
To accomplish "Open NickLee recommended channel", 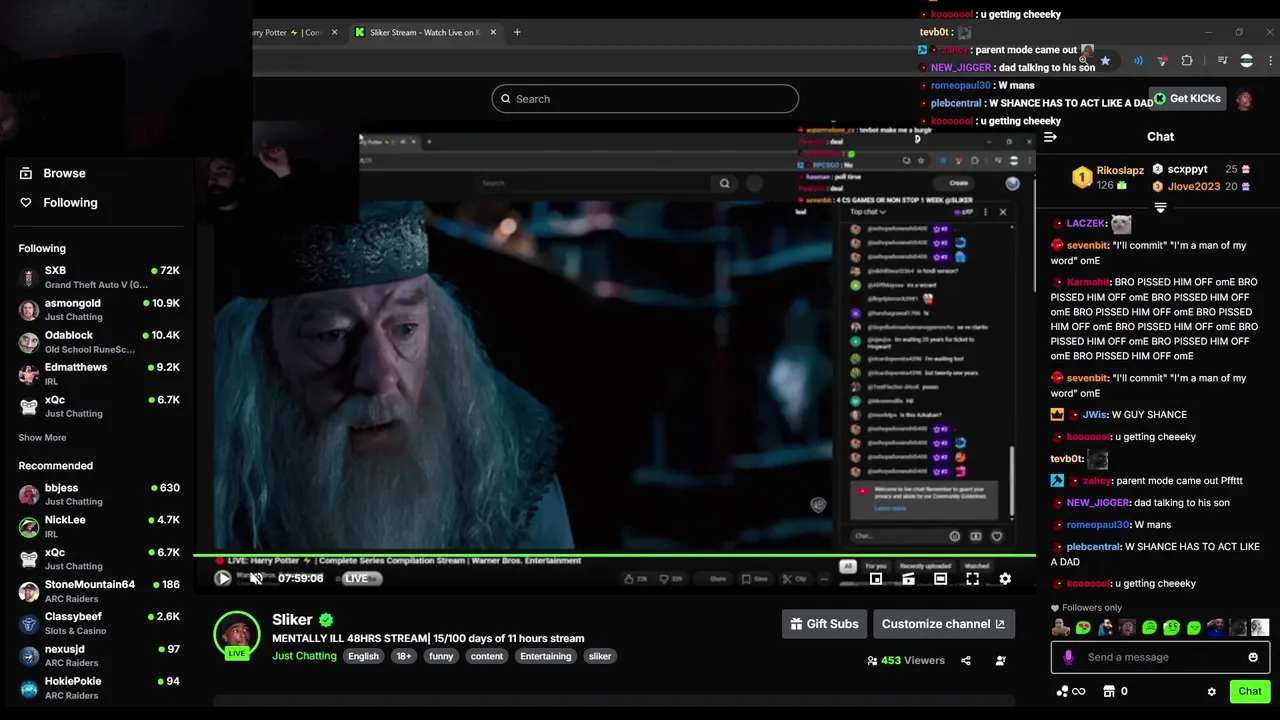I will [x=99, y=526].
